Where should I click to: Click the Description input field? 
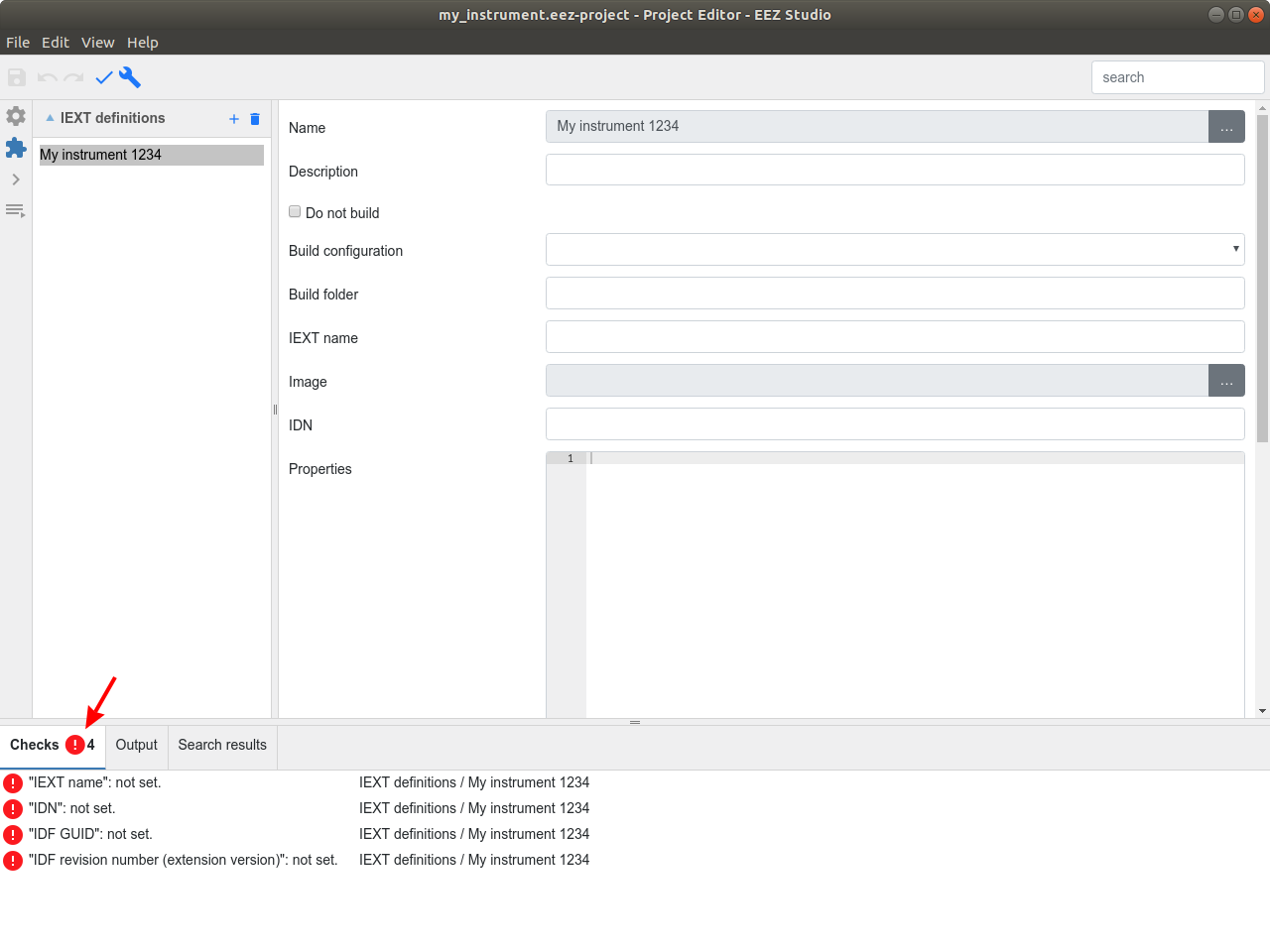click(x=895, y=170)
